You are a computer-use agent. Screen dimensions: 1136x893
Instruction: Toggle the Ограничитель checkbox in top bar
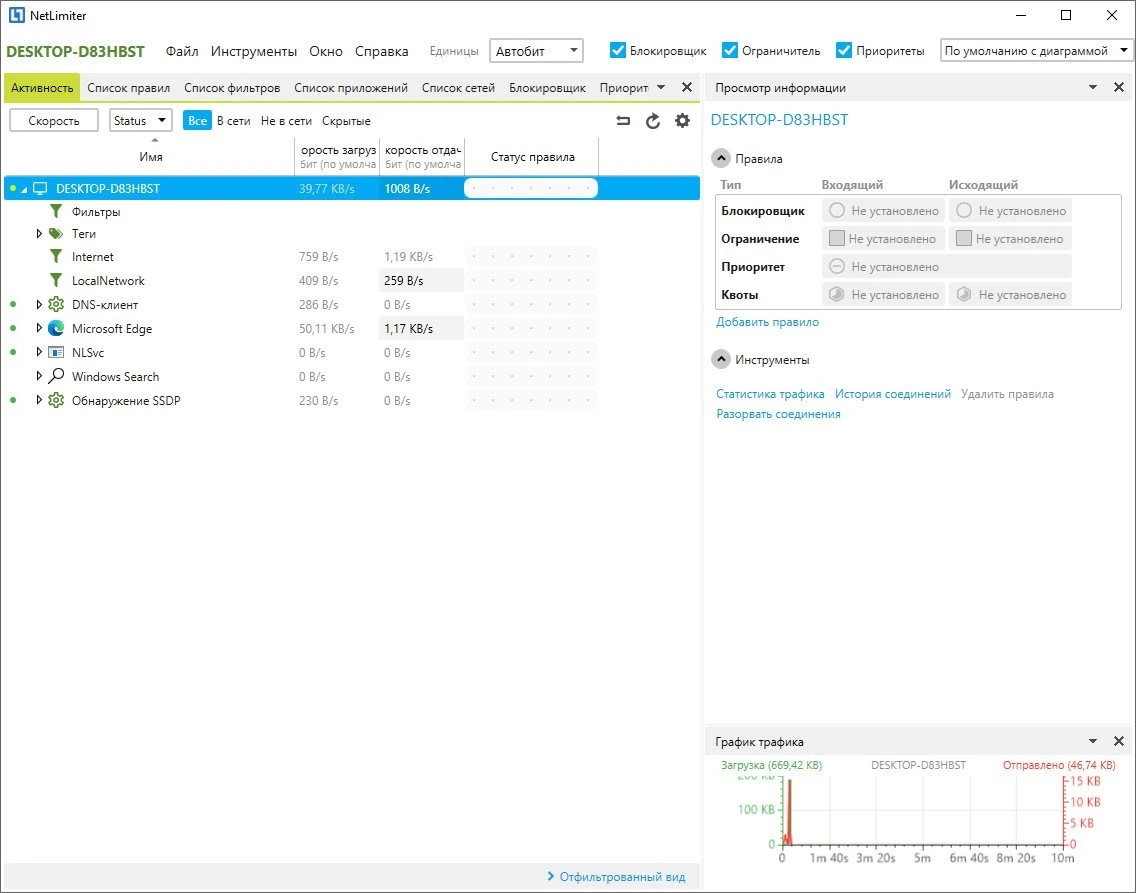[x=730, y=50]
